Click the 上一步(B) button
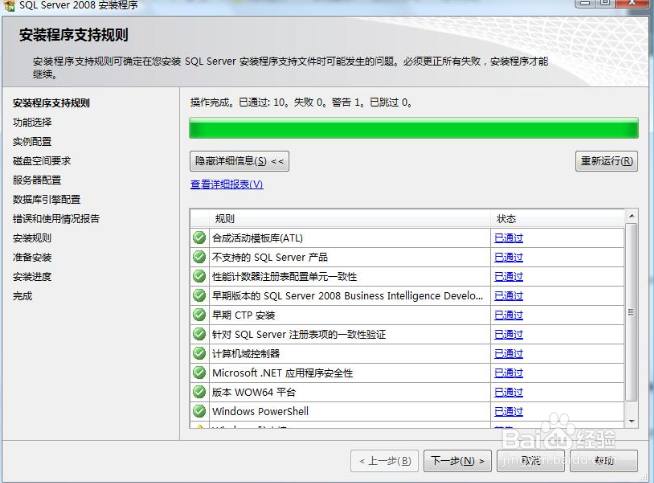Image resolution: width=654 pixels, height=483 pixels. coord(385,461)
